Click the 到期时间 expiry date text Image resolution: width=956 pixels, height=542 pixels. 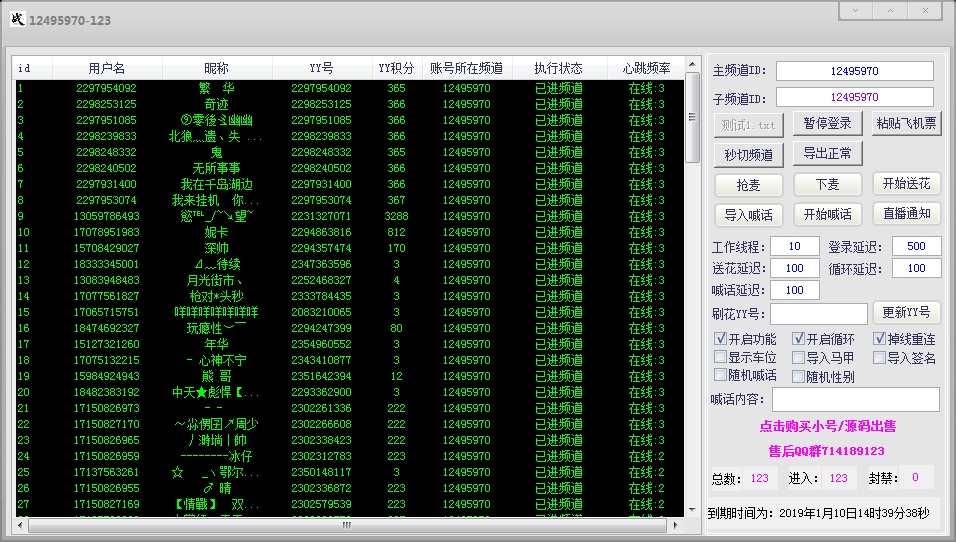(818, 513)
